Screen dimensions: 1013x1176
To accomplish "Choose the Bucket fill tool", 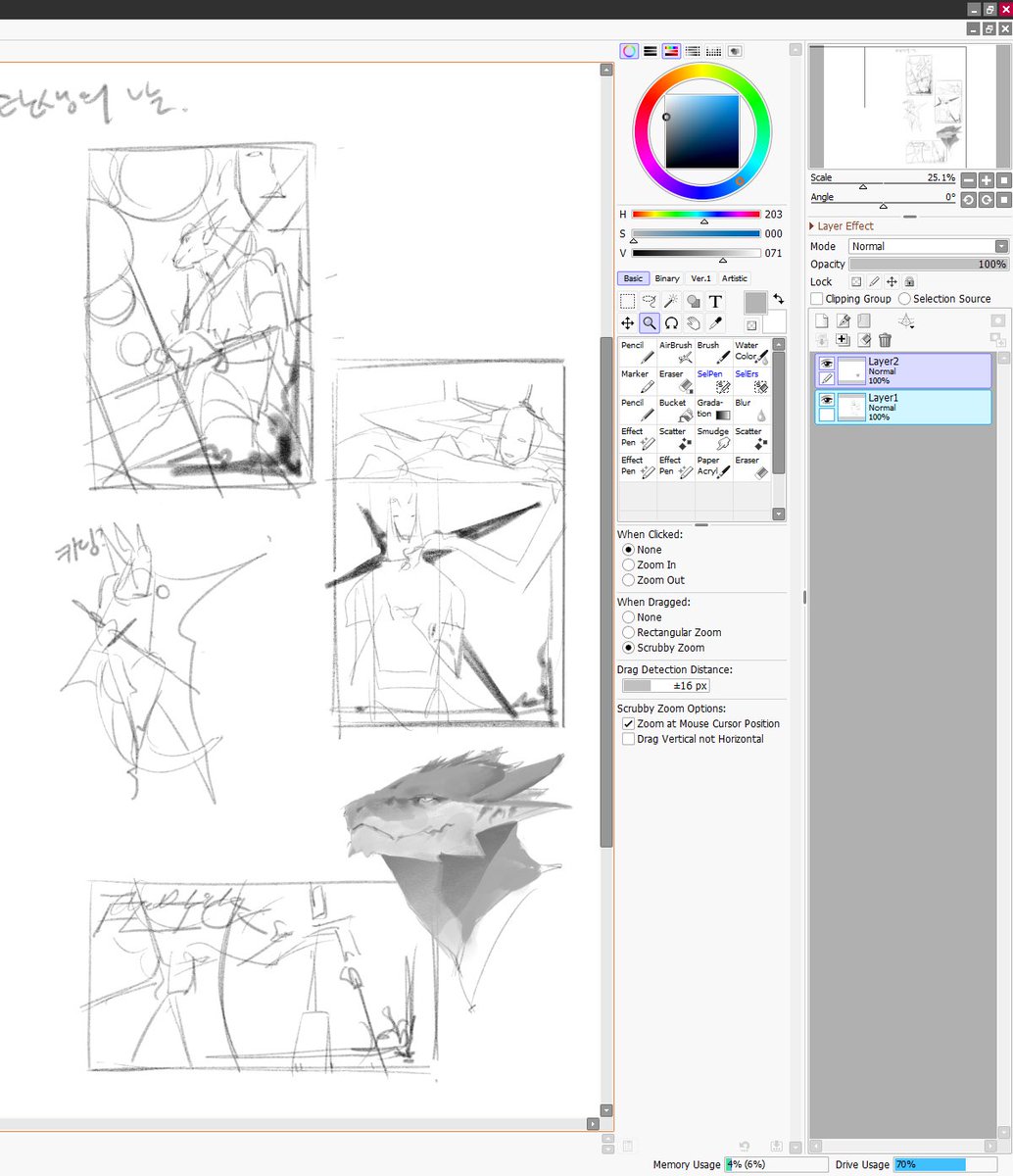I will [x=676, y=409].
